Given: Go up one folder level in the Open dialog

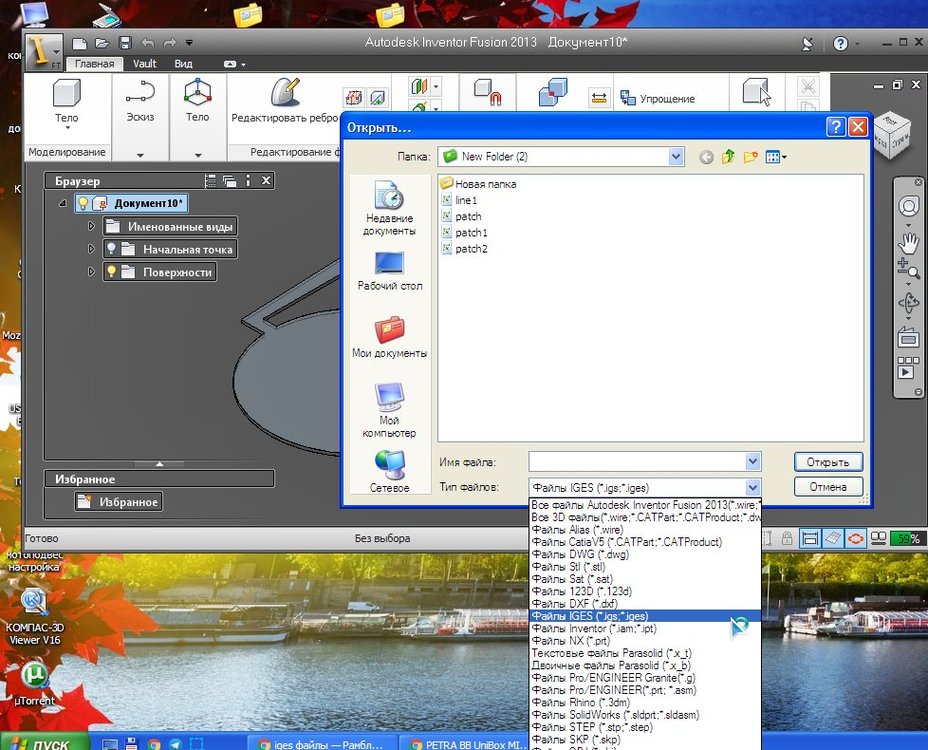Looking at the screenshot, I should click(x=728, y=157).
